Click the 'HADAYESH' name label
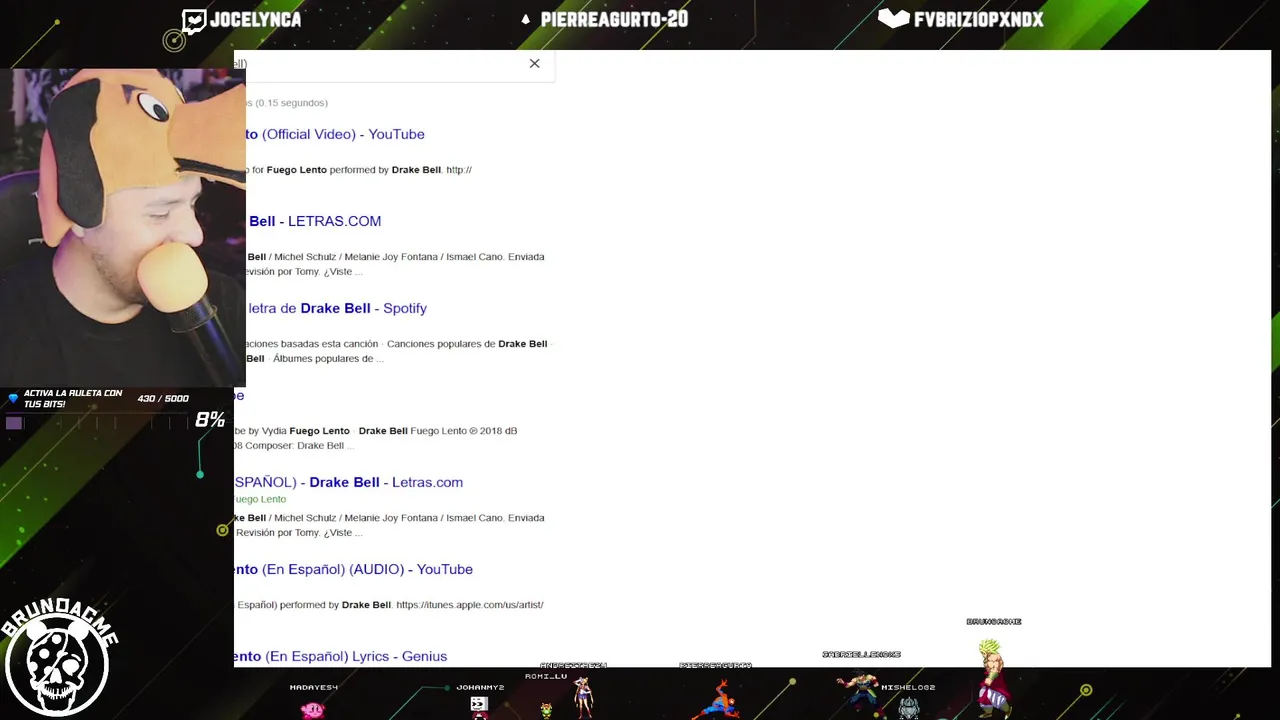This screenshot has height=720, width=1280. [314, 688]
